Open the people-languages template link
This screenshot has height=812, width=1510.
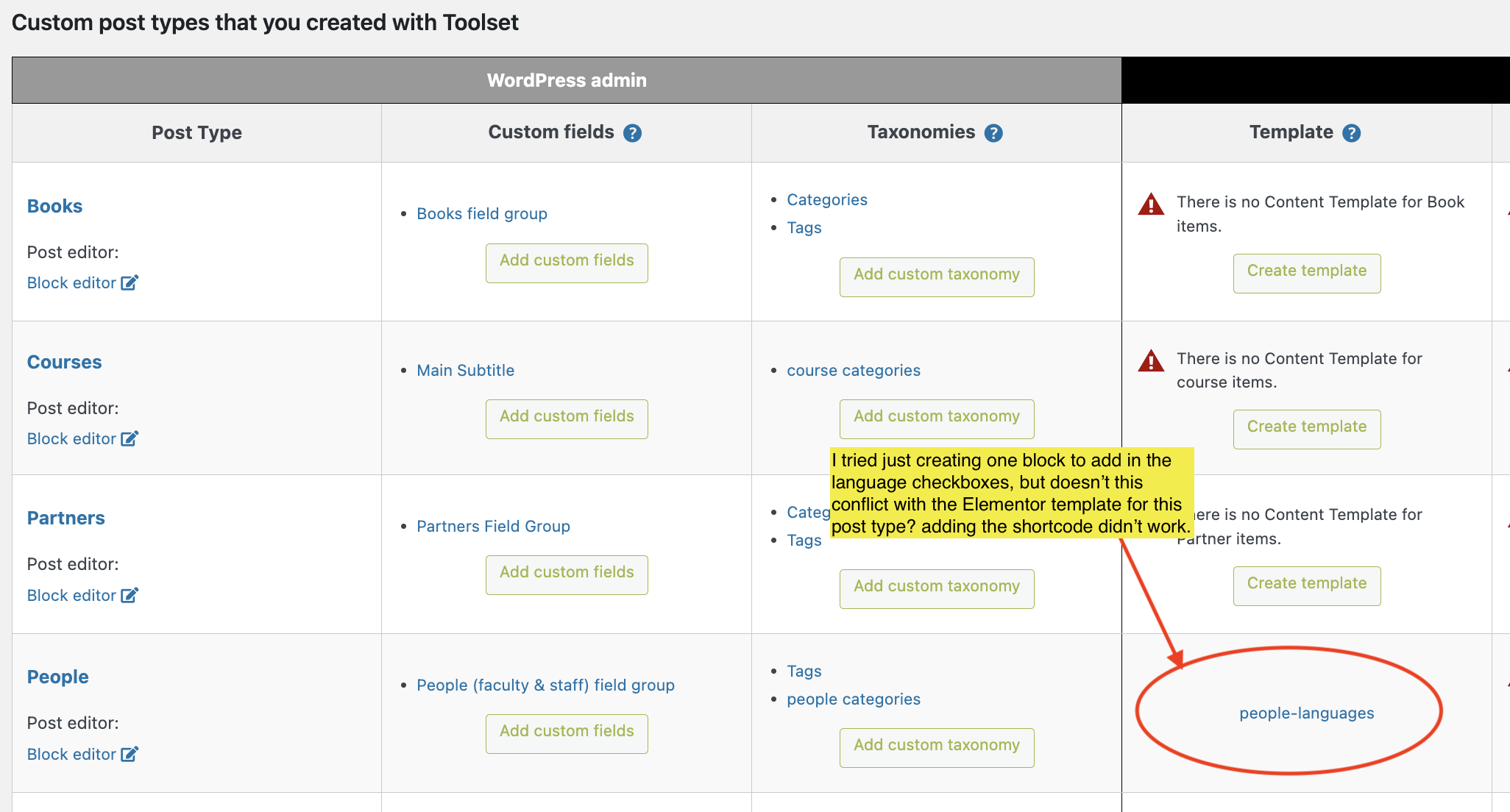point(1306,713)
